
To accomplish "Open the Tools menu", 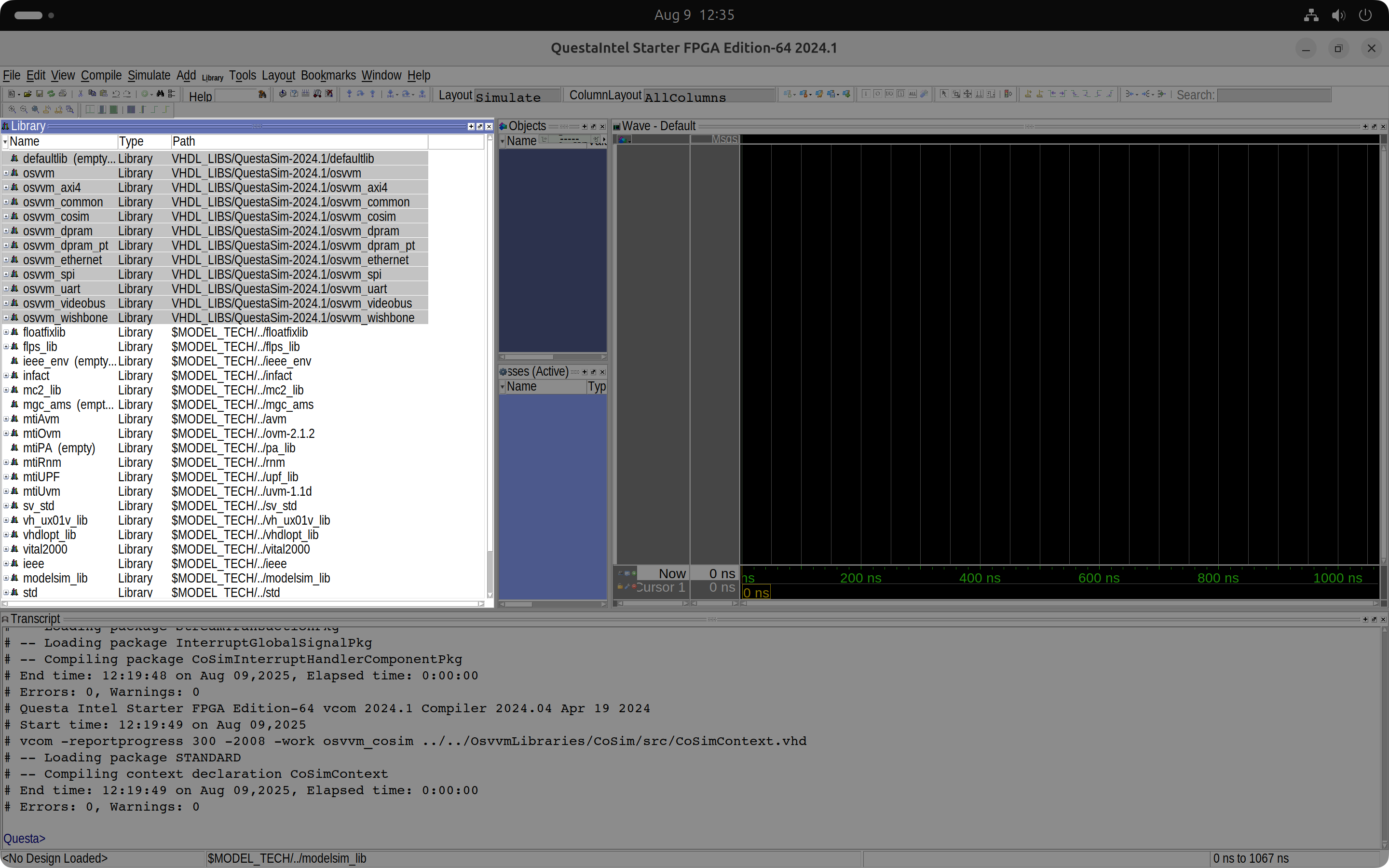I will click(242, 75).
